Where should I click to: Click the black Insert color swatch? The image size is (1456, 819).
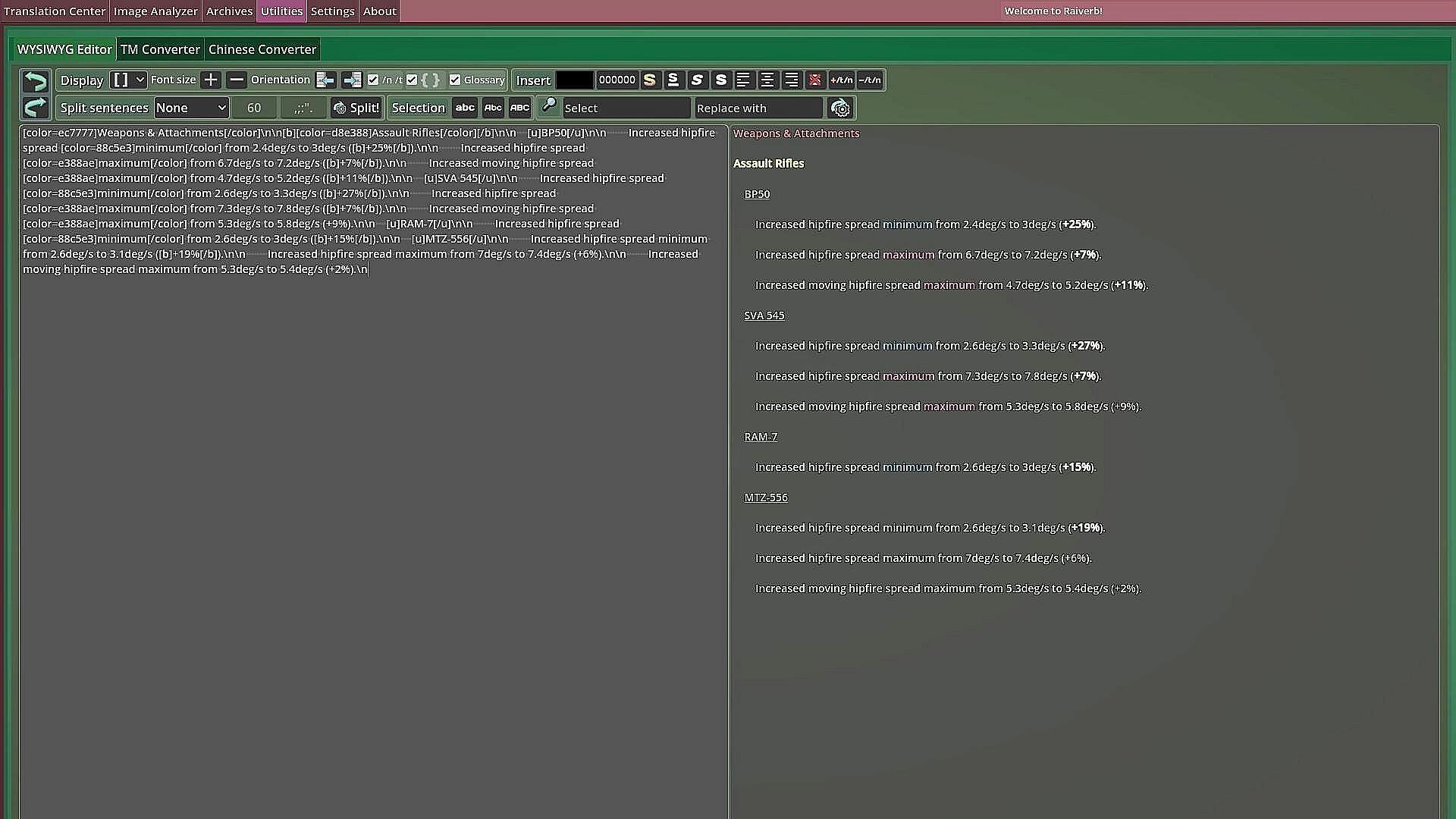tap(574, 80)
